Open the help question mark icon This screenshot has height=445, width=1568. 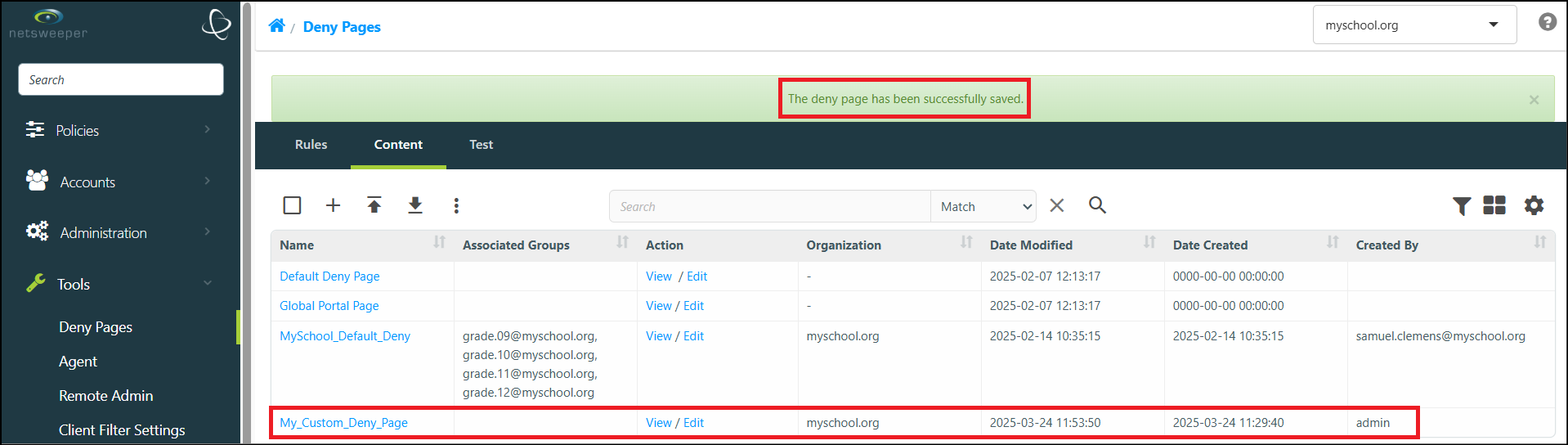(x=1548, y=22)
